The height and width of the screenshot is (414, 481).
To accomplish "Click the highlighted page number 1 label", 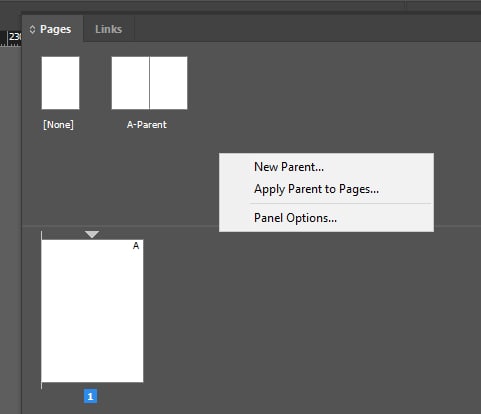I will [90, 396].
